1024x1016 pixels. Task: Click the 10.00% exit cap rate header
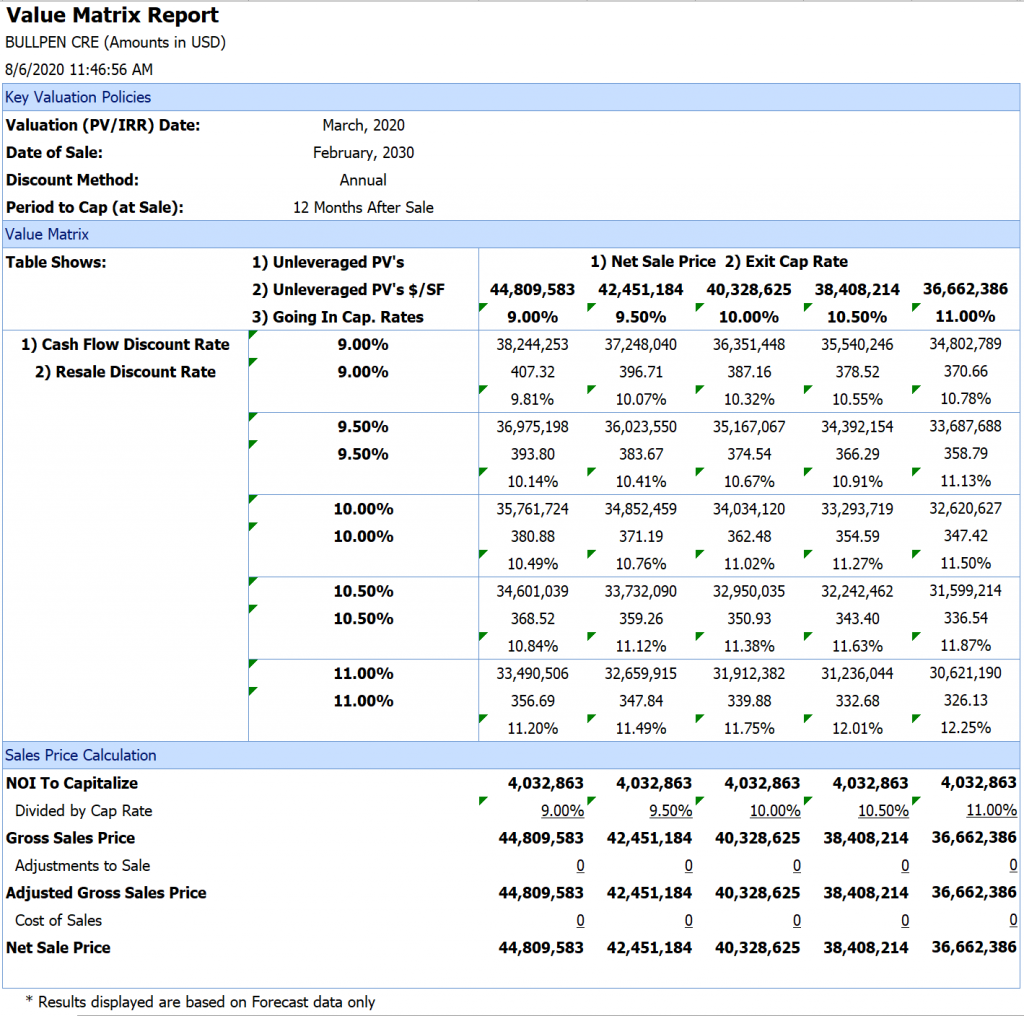pos(749,317)
